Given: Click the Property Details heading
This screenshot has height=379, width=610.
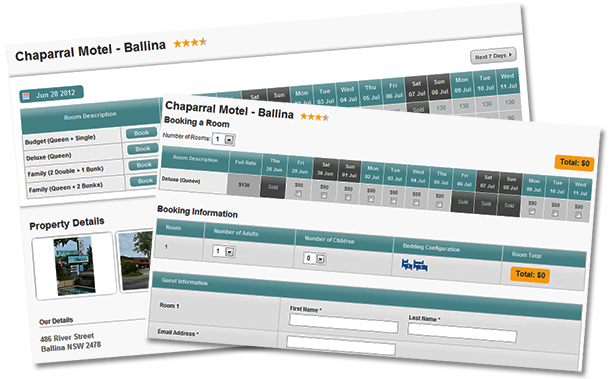Looking at the screenshot, I should coord(67,223).
